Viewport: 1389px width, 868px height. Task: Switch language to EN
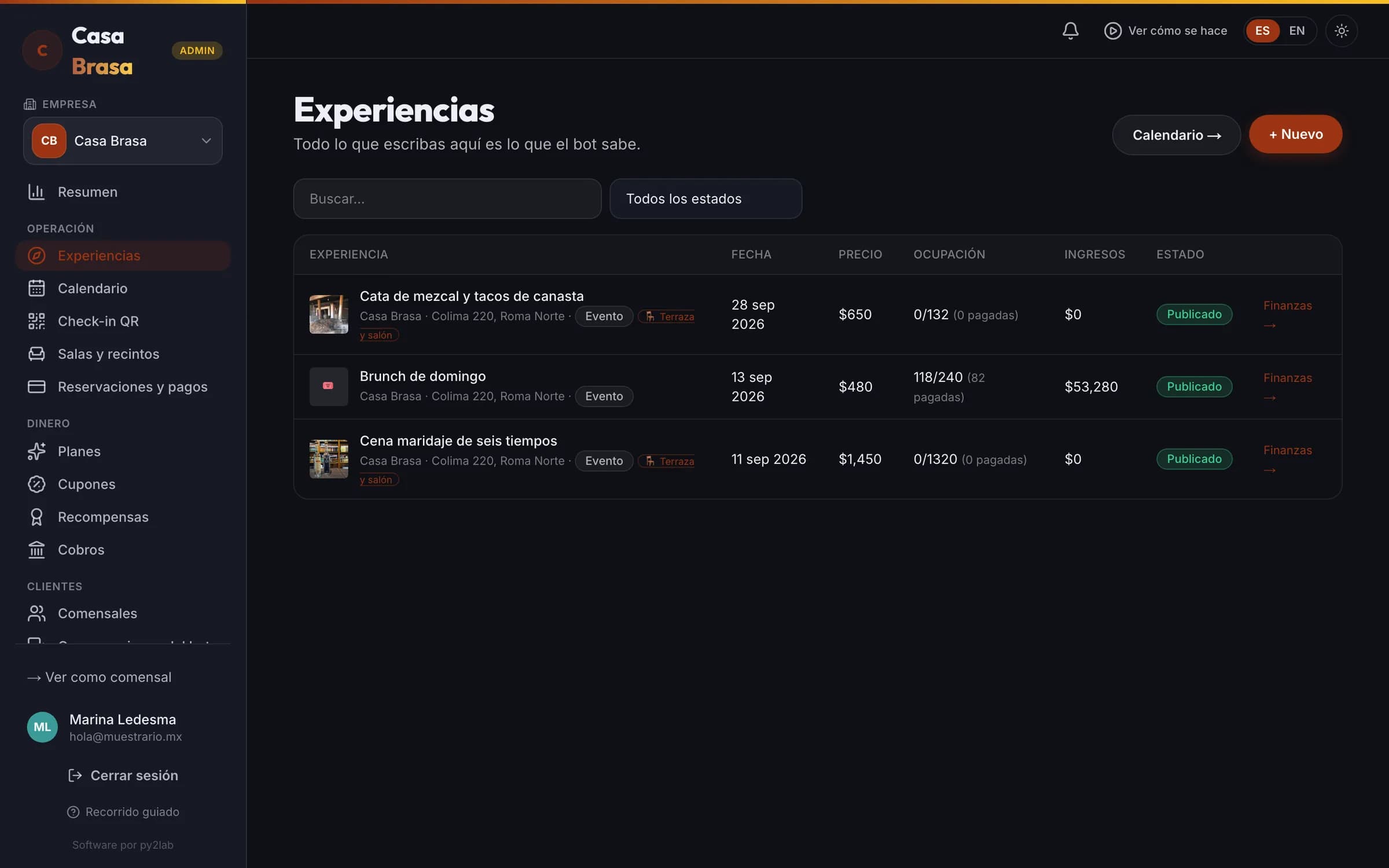pos(1297,31)
